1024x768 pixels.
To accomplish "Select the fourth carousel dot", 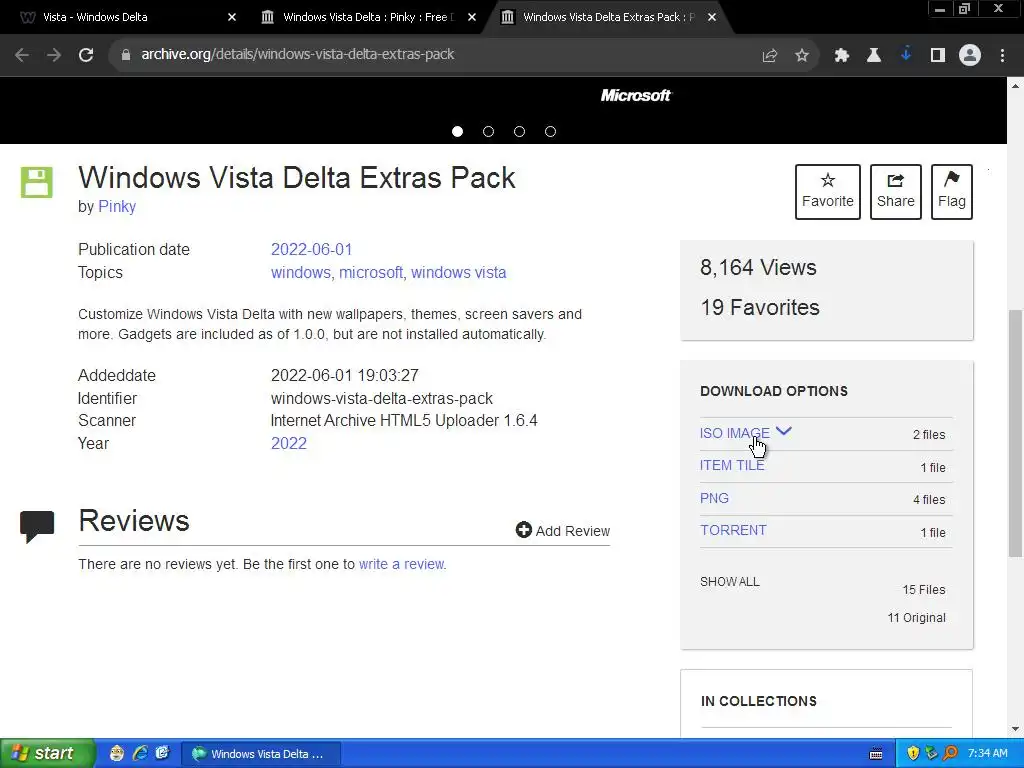I will click(551, 131).
